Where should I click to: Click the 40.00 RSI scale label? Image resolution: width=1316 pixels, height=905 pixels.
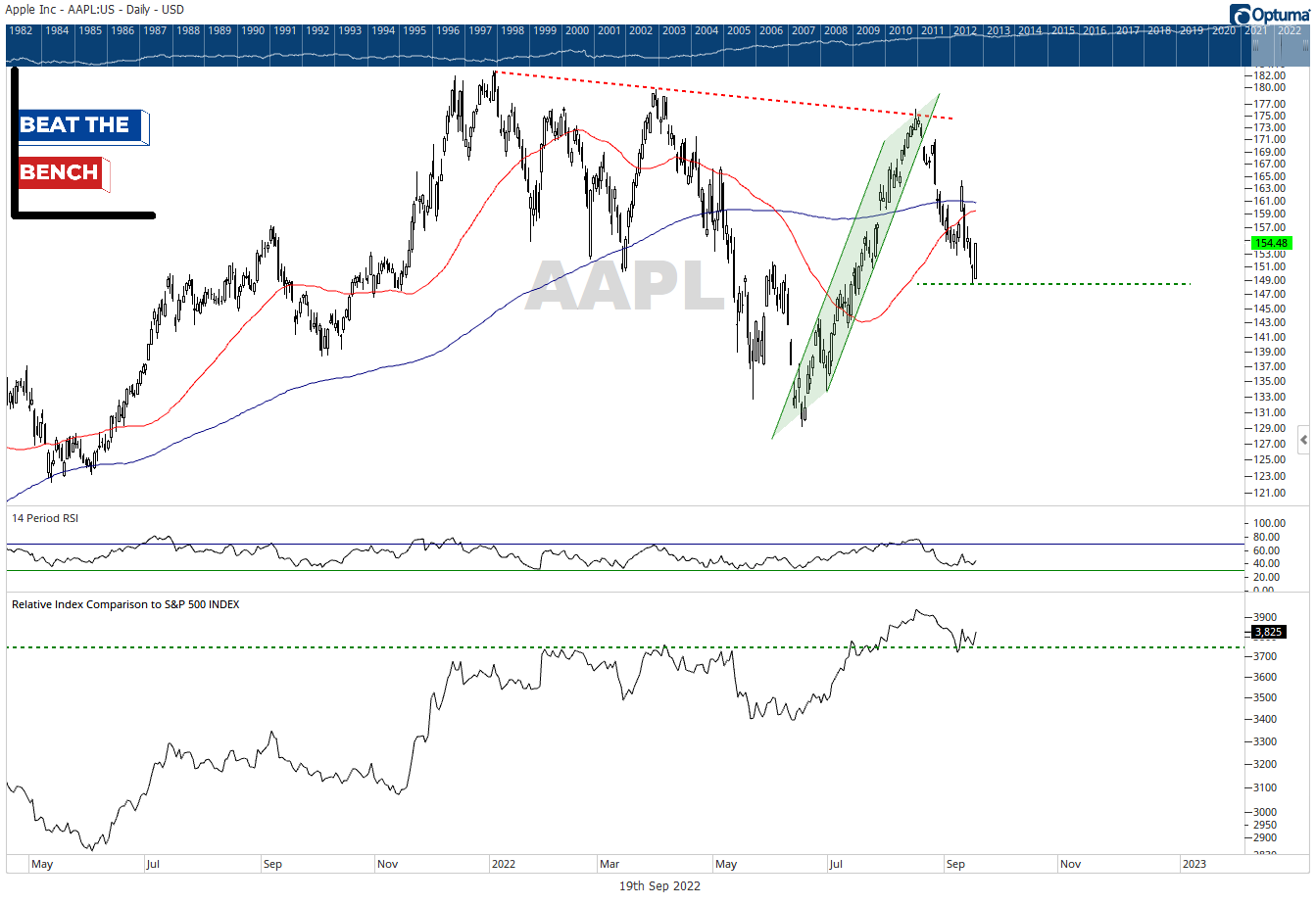(1266, 563)
